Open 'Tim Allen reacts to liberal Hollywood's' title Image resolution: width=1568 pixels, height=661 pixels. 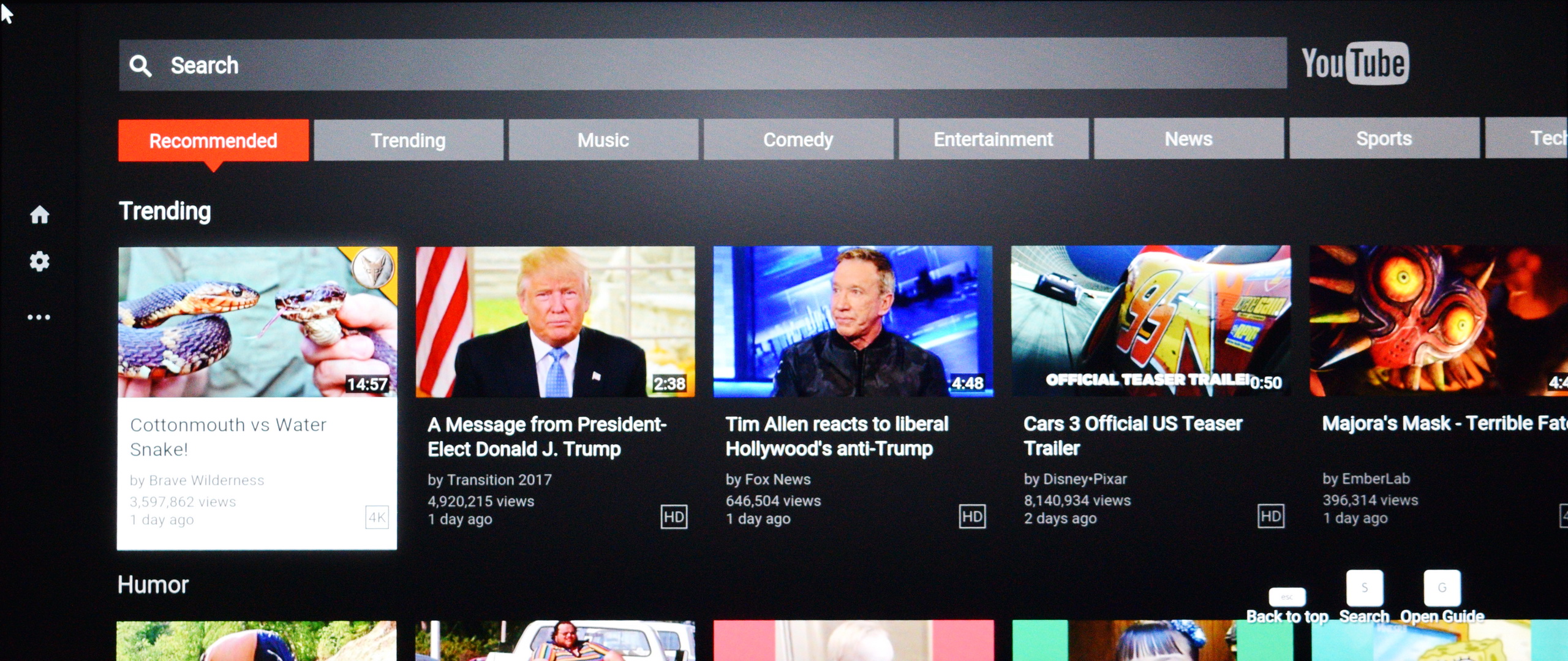837,436
